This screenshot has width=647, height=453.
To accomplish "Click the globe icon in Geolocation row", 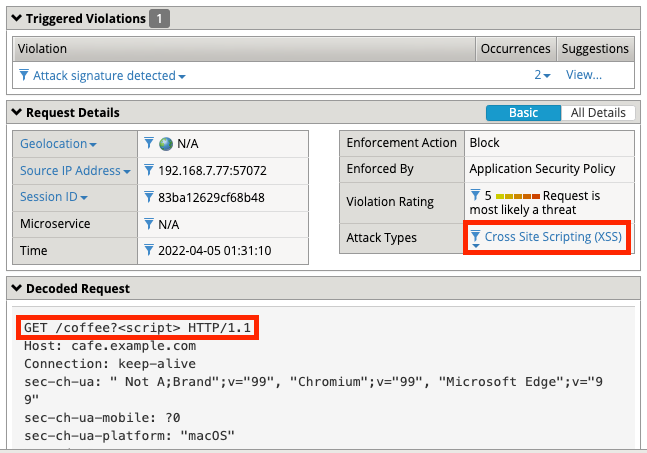I will tap(166, 144).
